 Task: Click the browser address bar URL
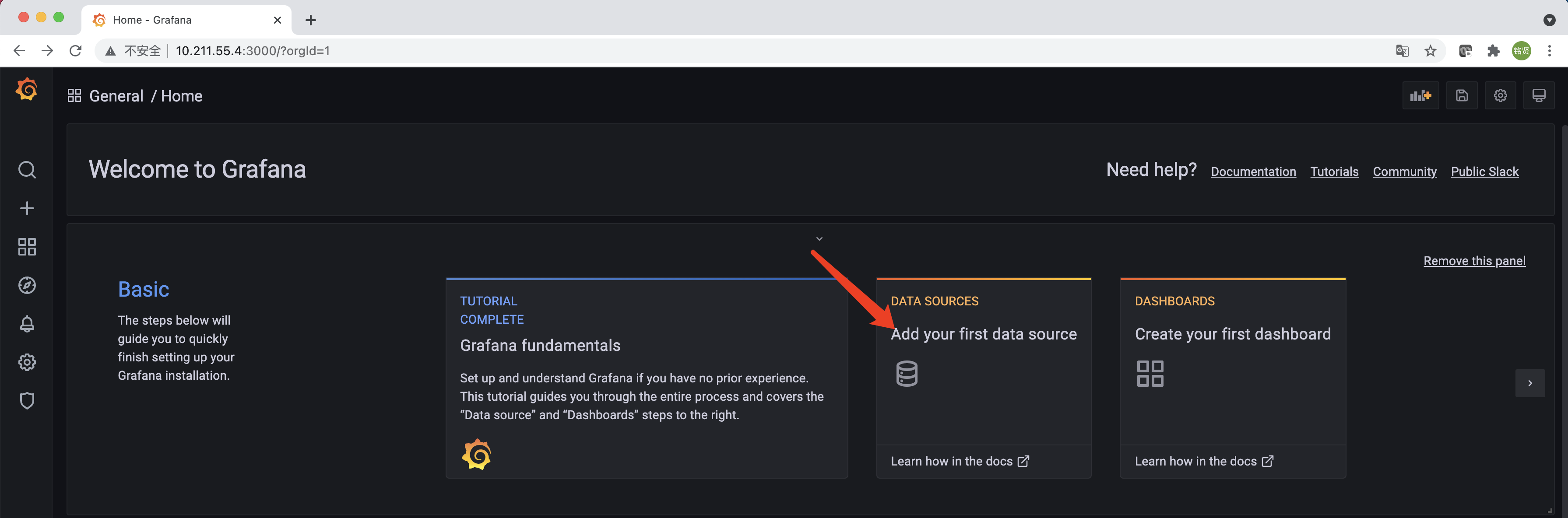[253, 51]
